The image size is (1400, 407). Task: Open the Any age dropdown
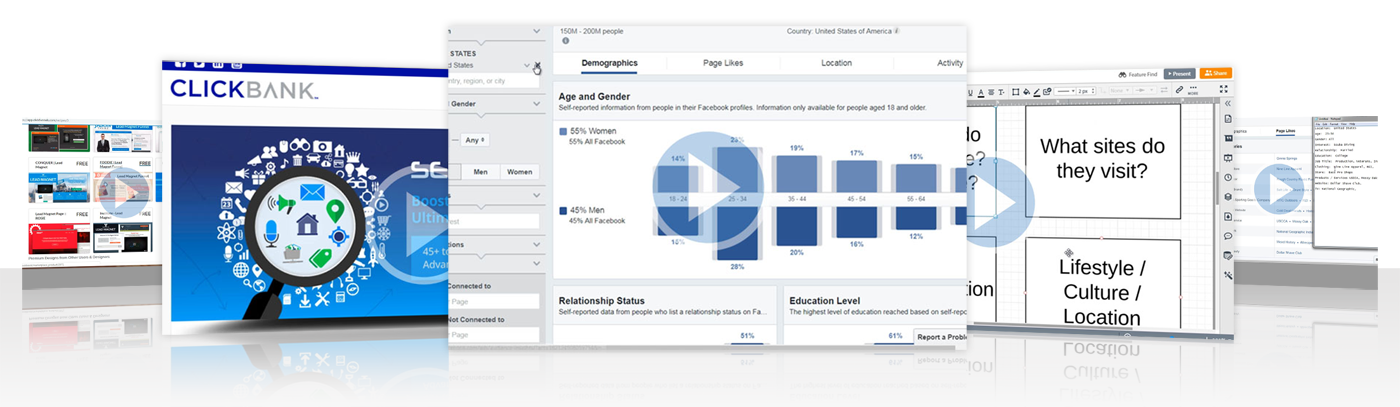pyautogui.click(x=475, y=140)
